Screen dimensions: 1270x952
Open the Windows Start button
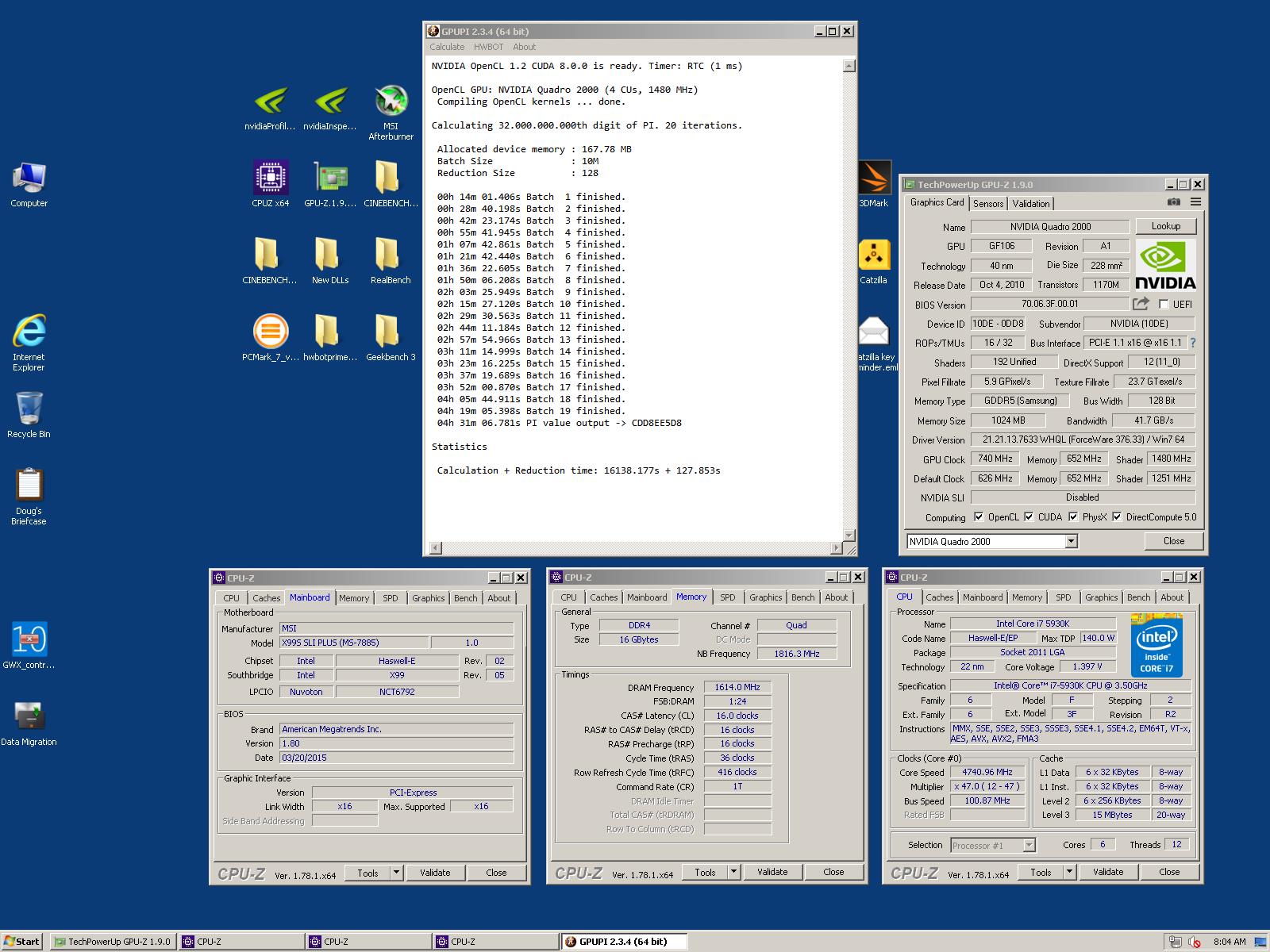(x=21, y=942)
